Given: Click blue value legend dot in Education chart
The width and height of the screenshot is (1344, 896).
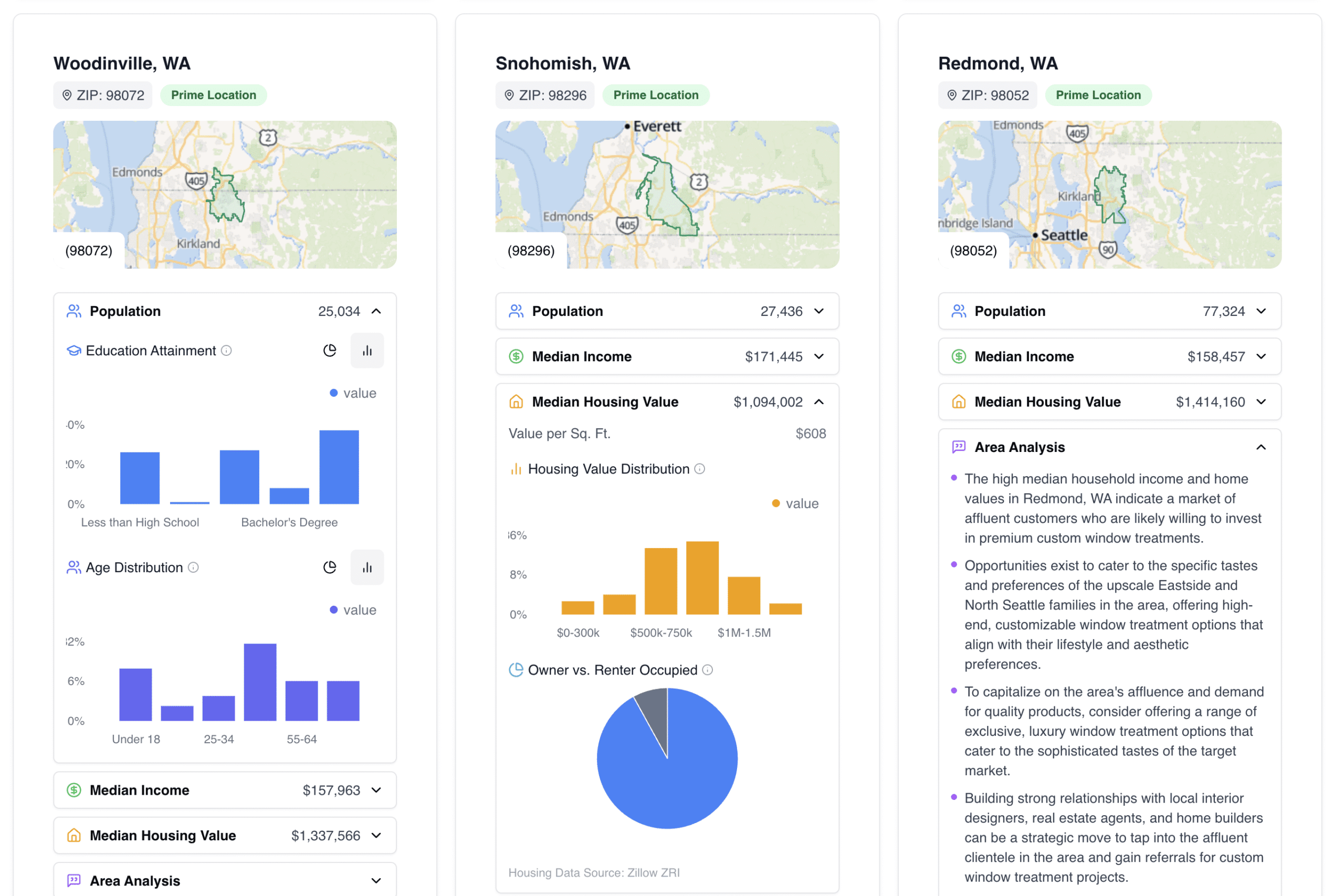Looking at the screenshot, I should (x=334, y=393).
